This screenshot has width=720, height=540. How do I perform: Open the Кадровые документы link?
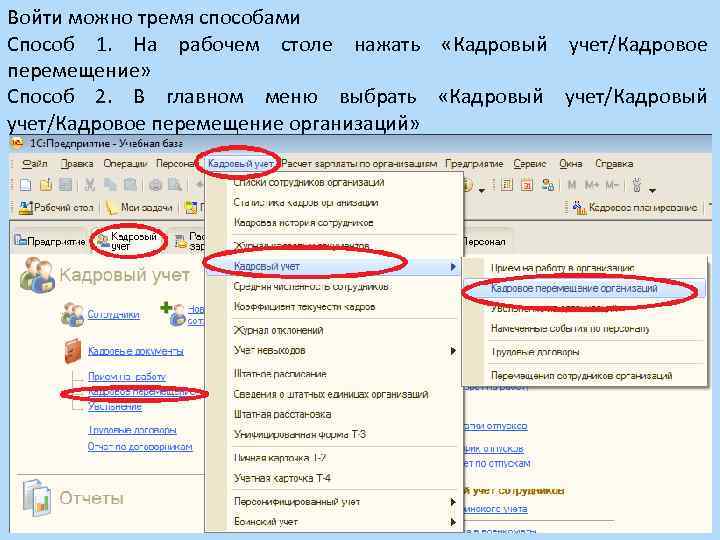pos(135,351)
